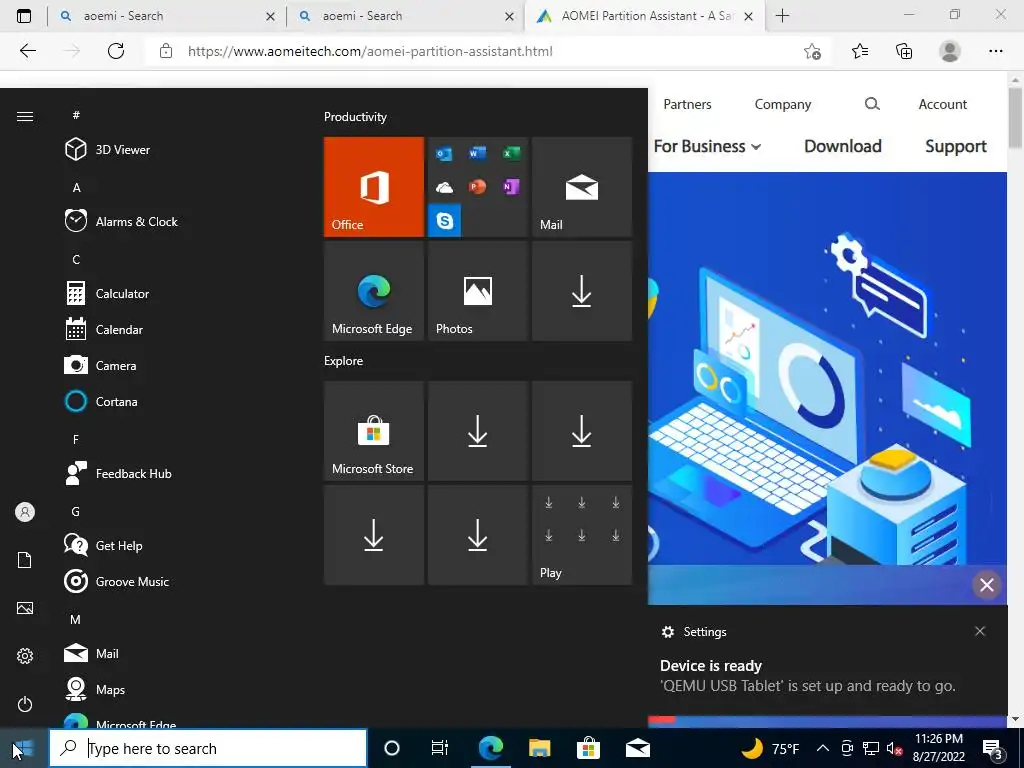Refresh the current page
1024x768 pixels.
pos(116,51)
